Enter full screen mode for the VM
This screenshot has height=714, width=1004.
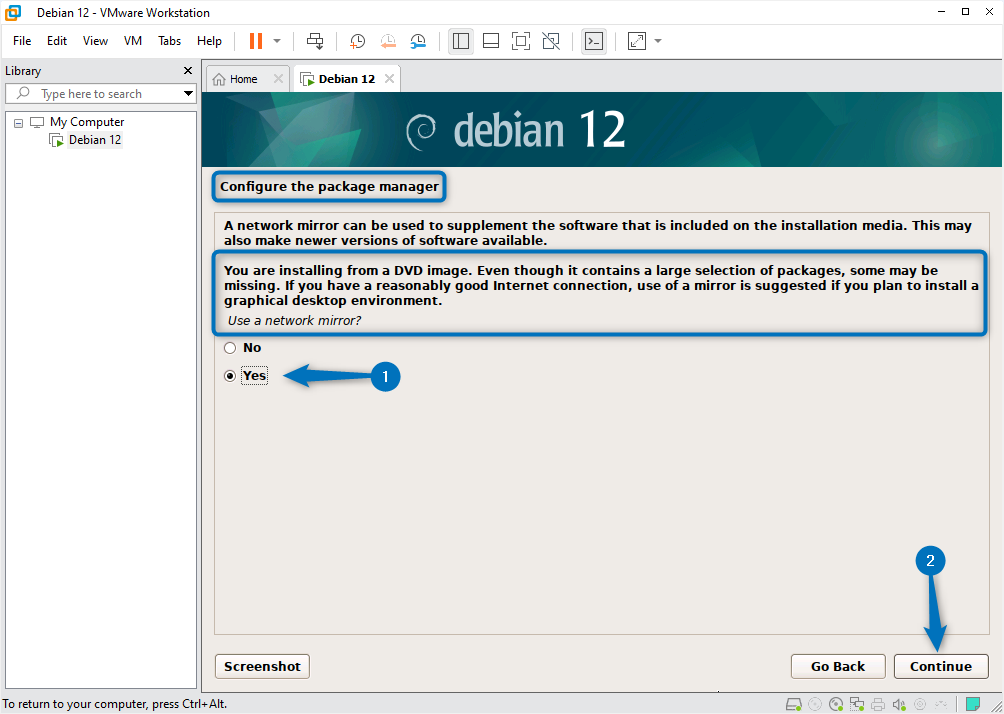click(521, 41)
